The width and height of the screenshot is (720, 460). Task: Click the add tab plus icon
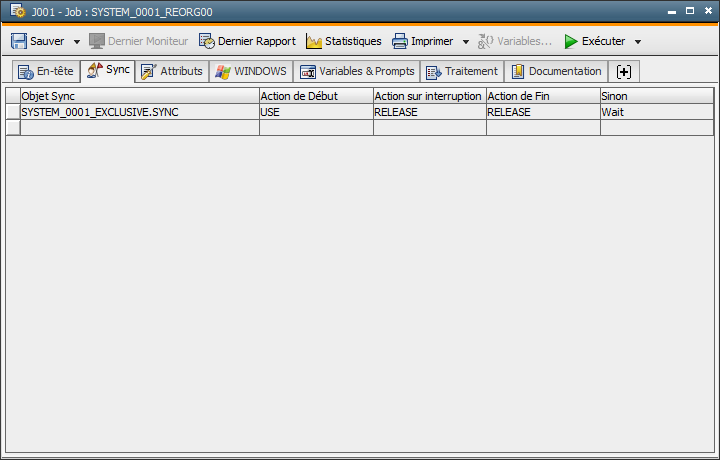(624, 72)
